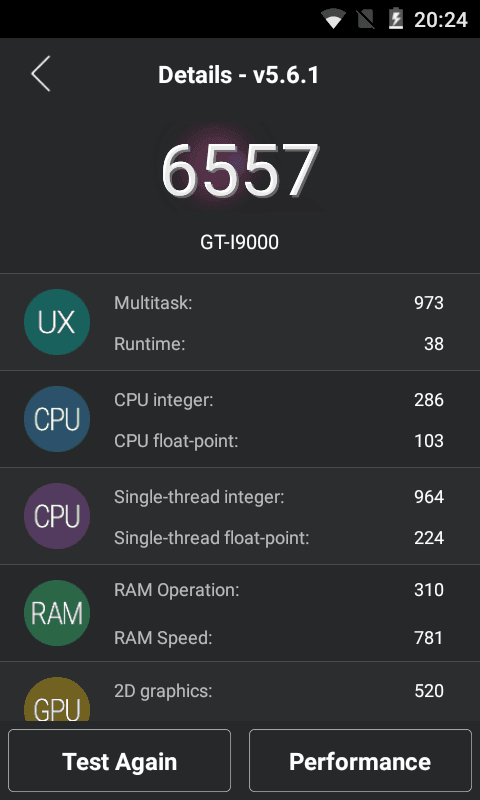
Task: Select the Single-thread integer row
Action: tap(279, 497)
